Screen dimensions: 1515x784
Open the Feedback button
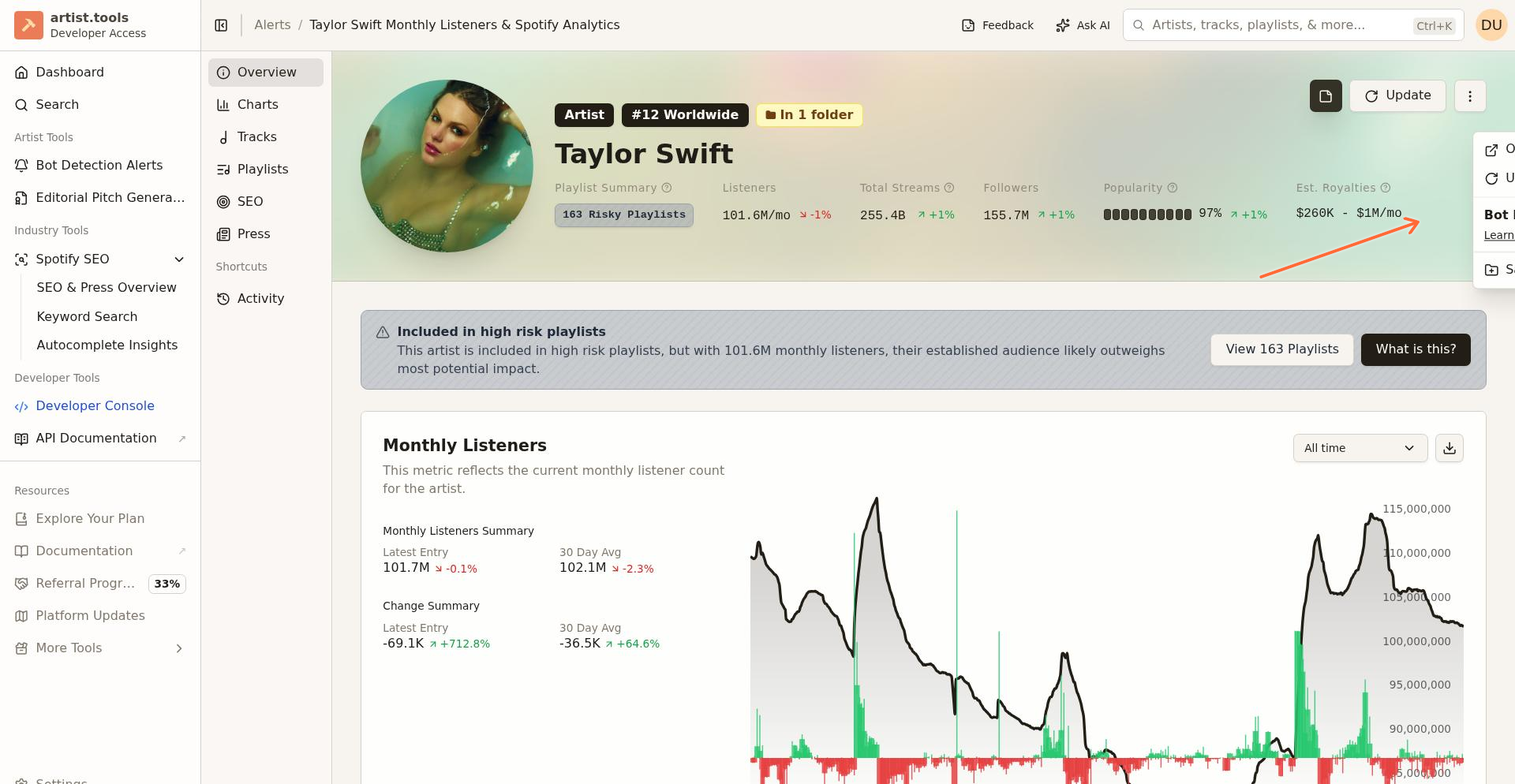(x=997, y=25)
